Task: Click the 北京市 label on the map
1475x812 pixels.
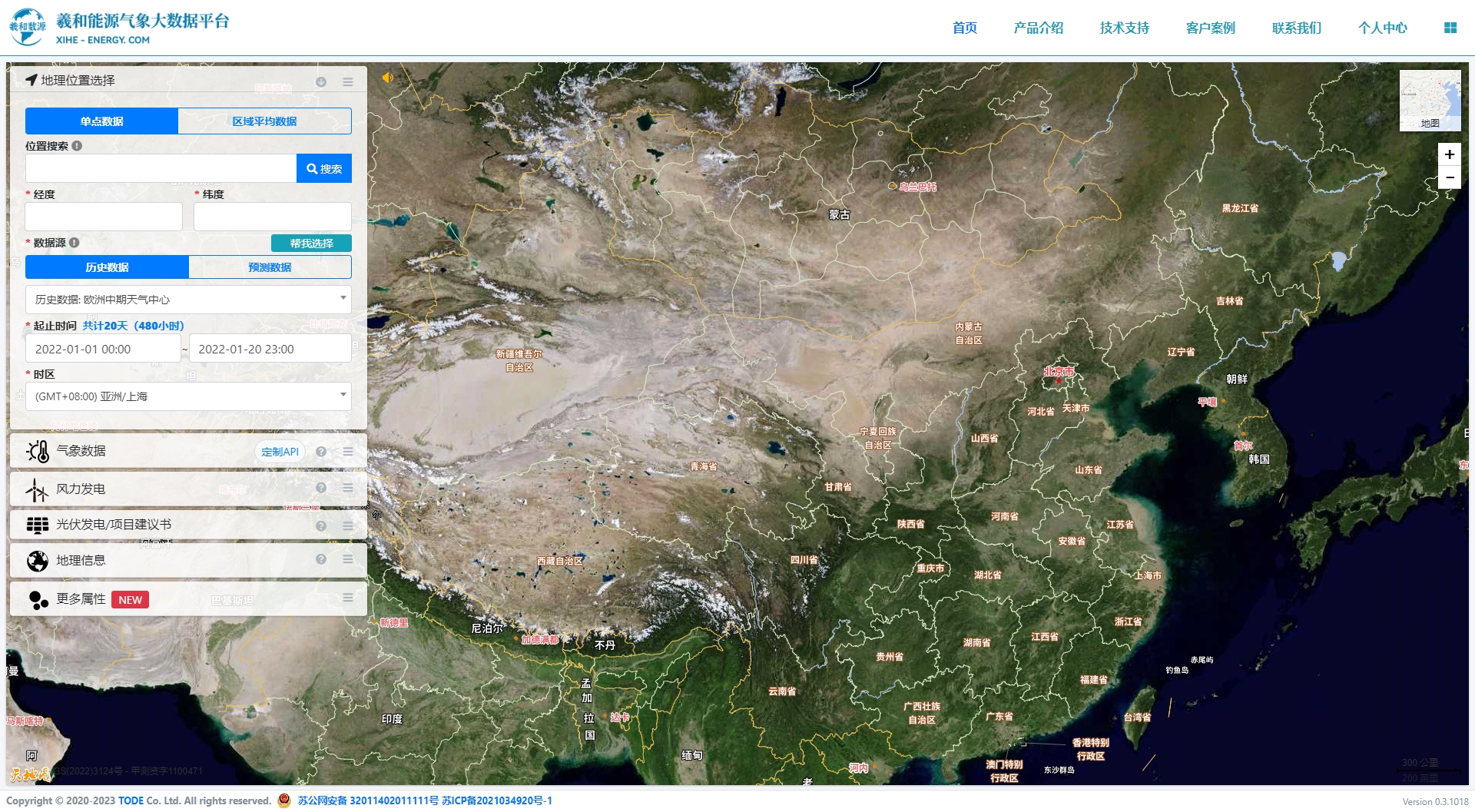Action: tap(1059, 372)
